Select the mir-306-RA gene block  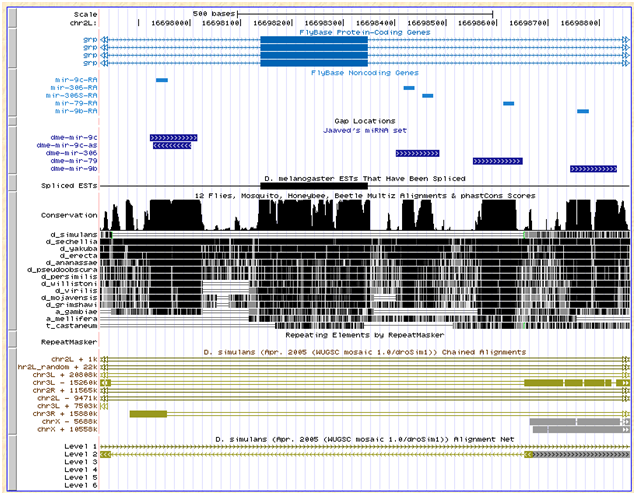click(x=408, y=87)
